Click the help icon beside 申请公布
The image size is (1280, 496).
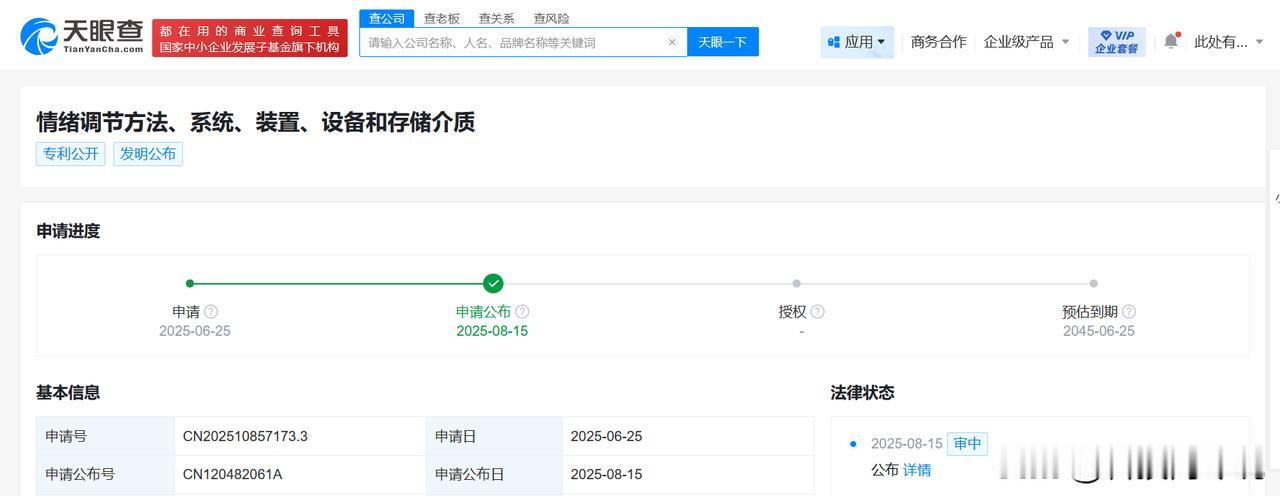tap(522, 312)
